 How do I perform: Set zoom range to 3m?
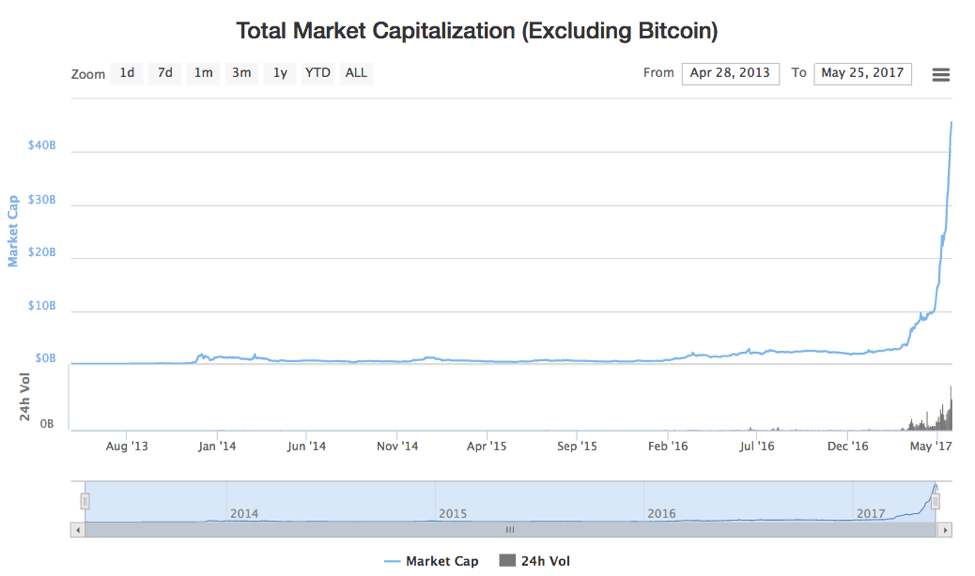tap(241, 73)
